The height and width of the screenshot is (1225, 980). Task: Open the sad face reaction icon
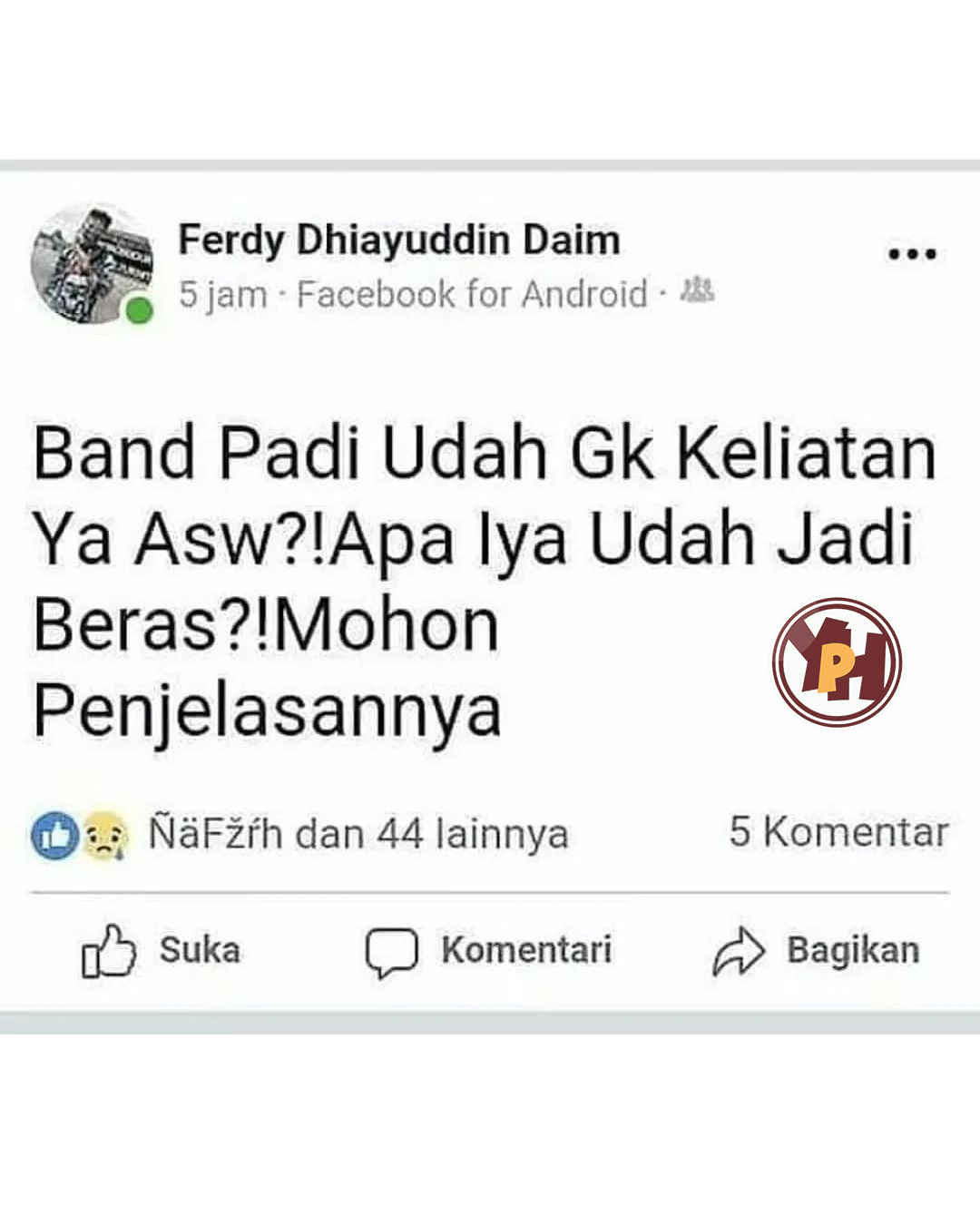tap(105, 836)
